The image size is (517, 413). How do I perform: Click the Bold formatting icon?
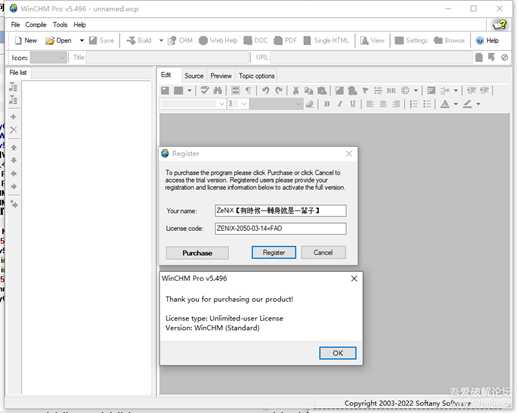pos(327,104)
